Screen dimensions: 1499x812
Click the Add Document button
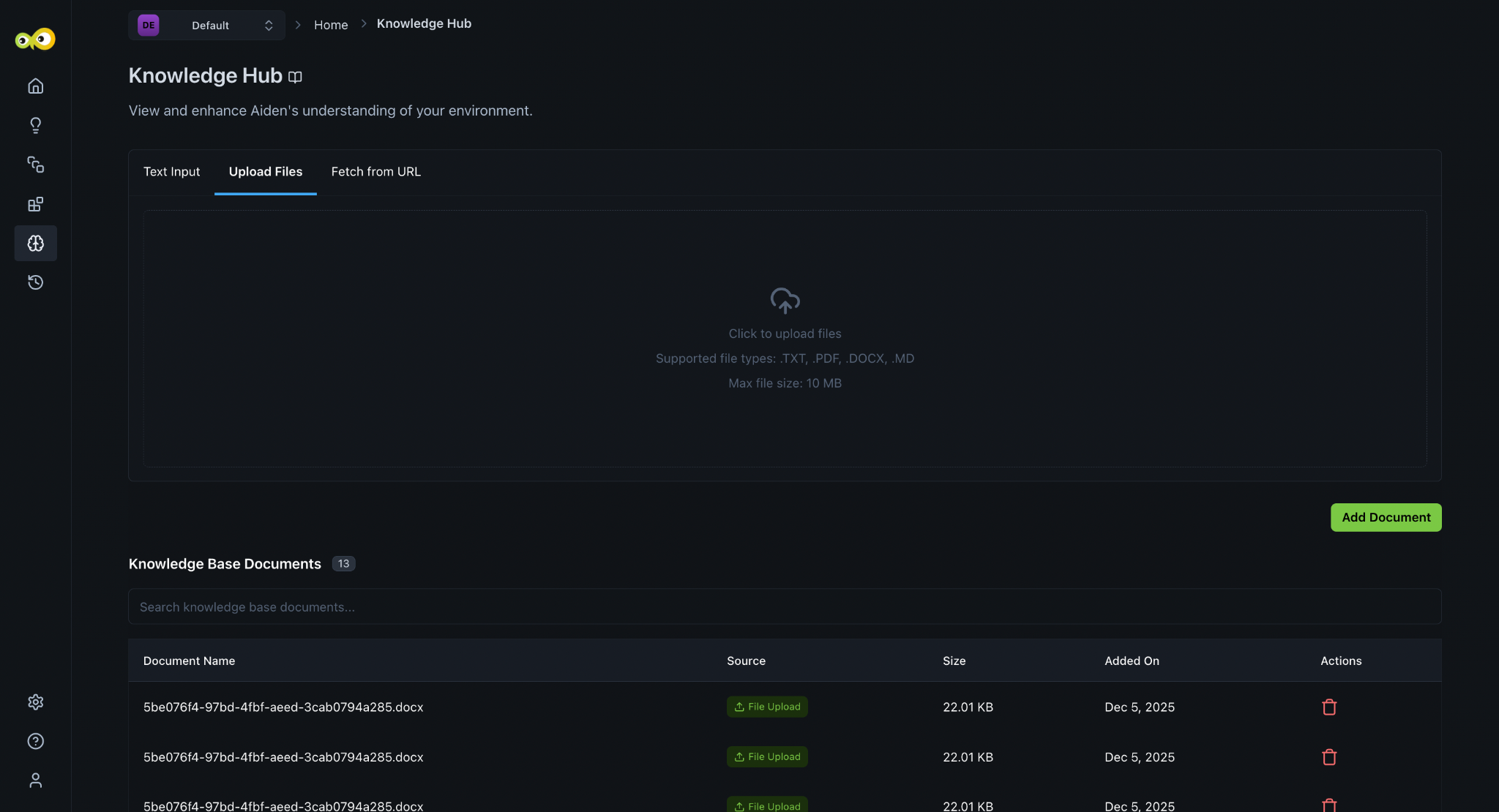click(1386, 517)
